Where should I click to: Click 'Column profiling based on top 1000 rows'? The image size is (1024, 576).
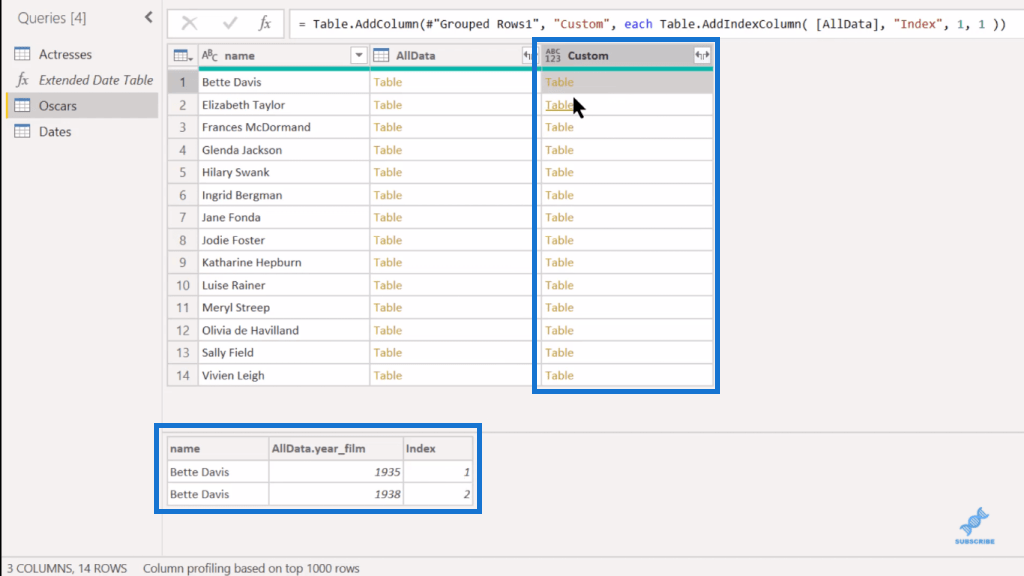251,568
